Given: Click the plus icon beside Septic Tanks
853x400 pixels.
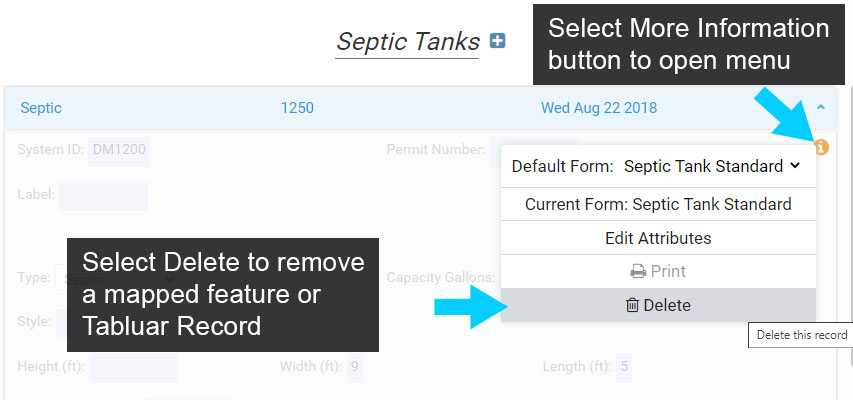Looking at the screenshot, I should tap(497, 41).
